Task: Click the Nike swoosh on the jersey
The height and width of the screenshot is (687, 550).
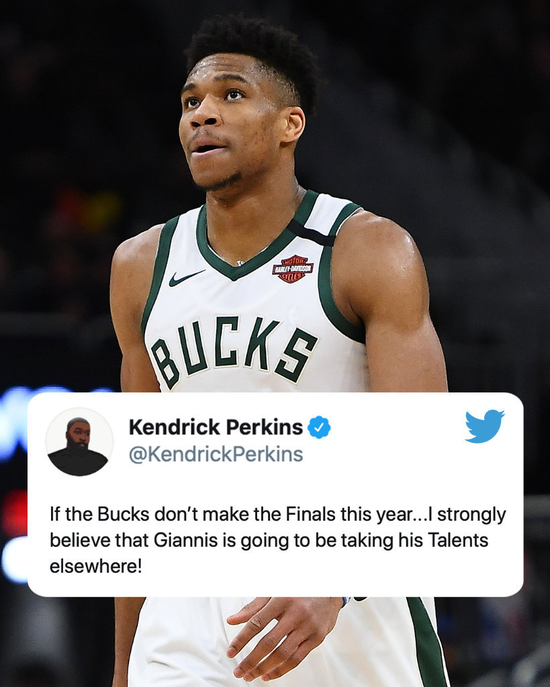Action: click(x=186, y=278)
